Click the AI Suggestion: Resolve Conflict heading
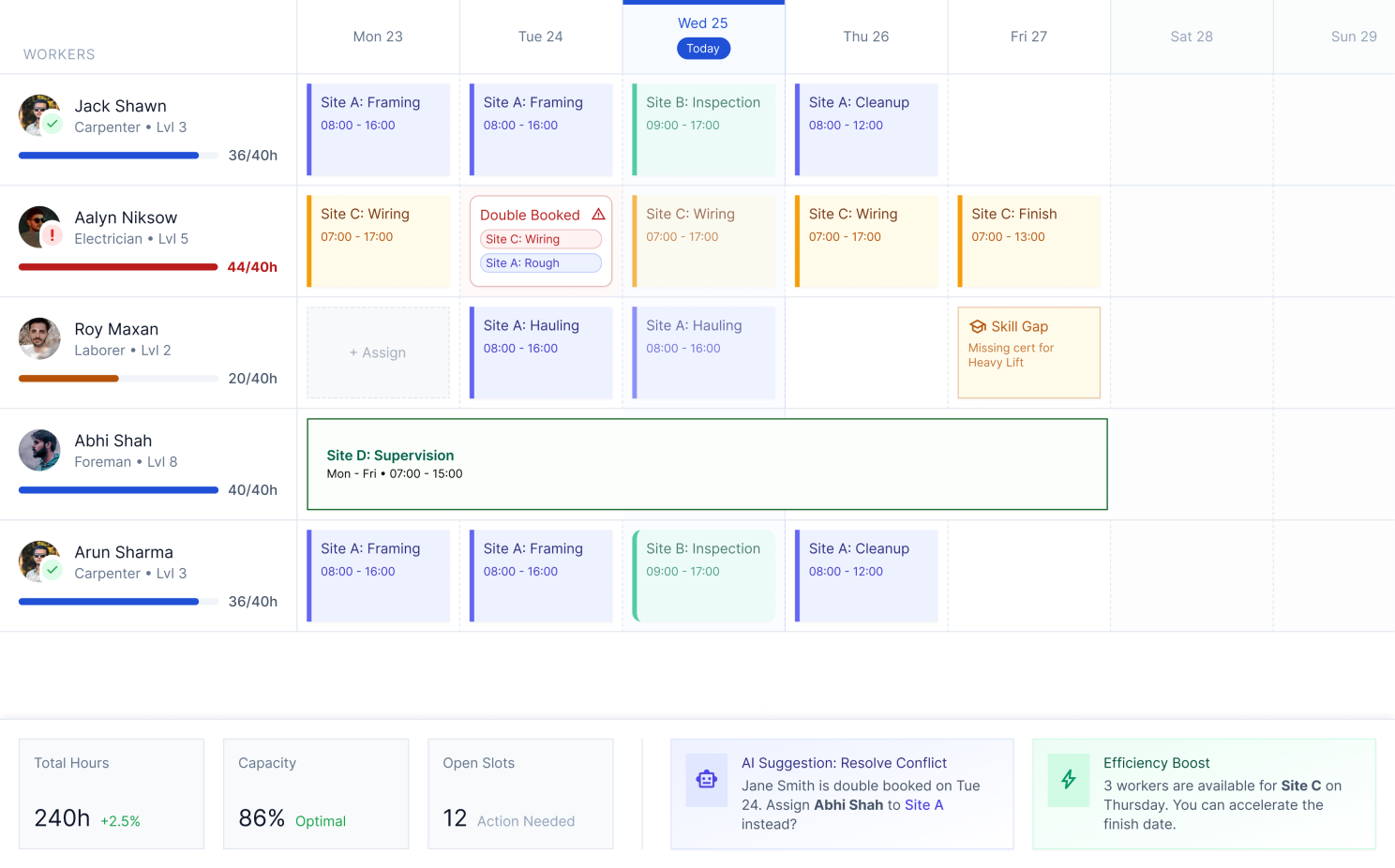This screenshot has width=1395, height=868. tap(844, 763)
